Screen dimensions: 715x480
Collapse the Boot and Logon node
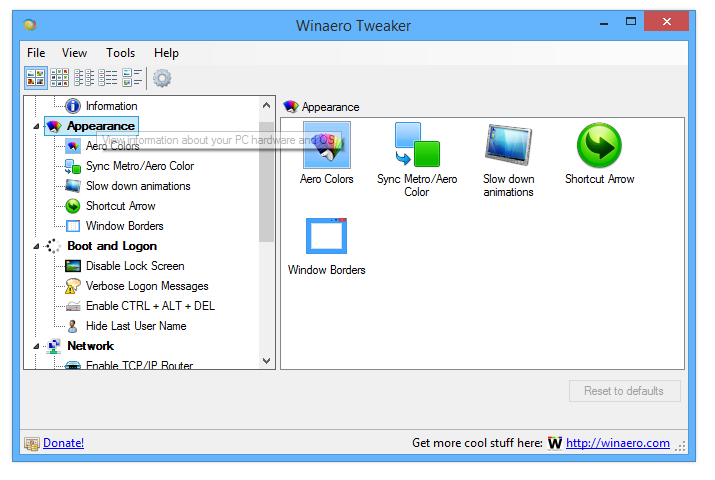(x=36, y=247)
